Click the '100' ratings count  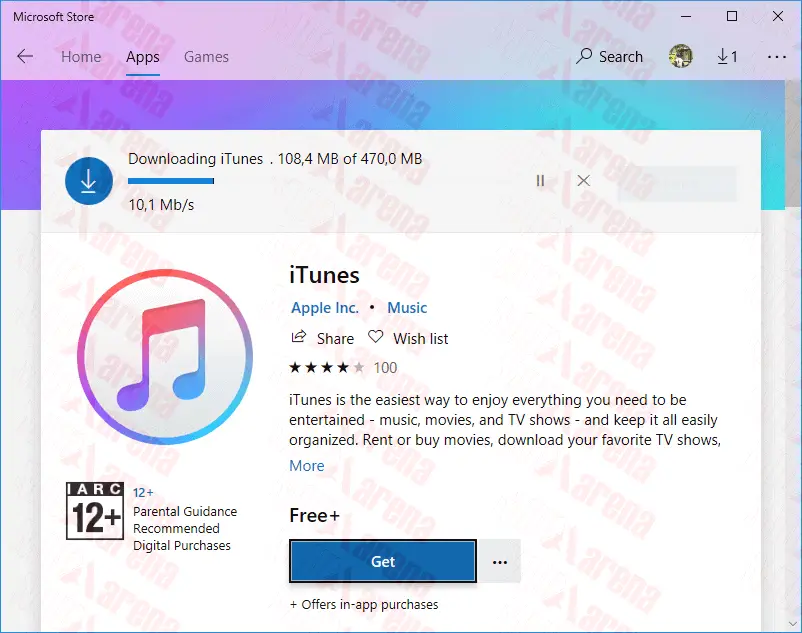point(385,368)
